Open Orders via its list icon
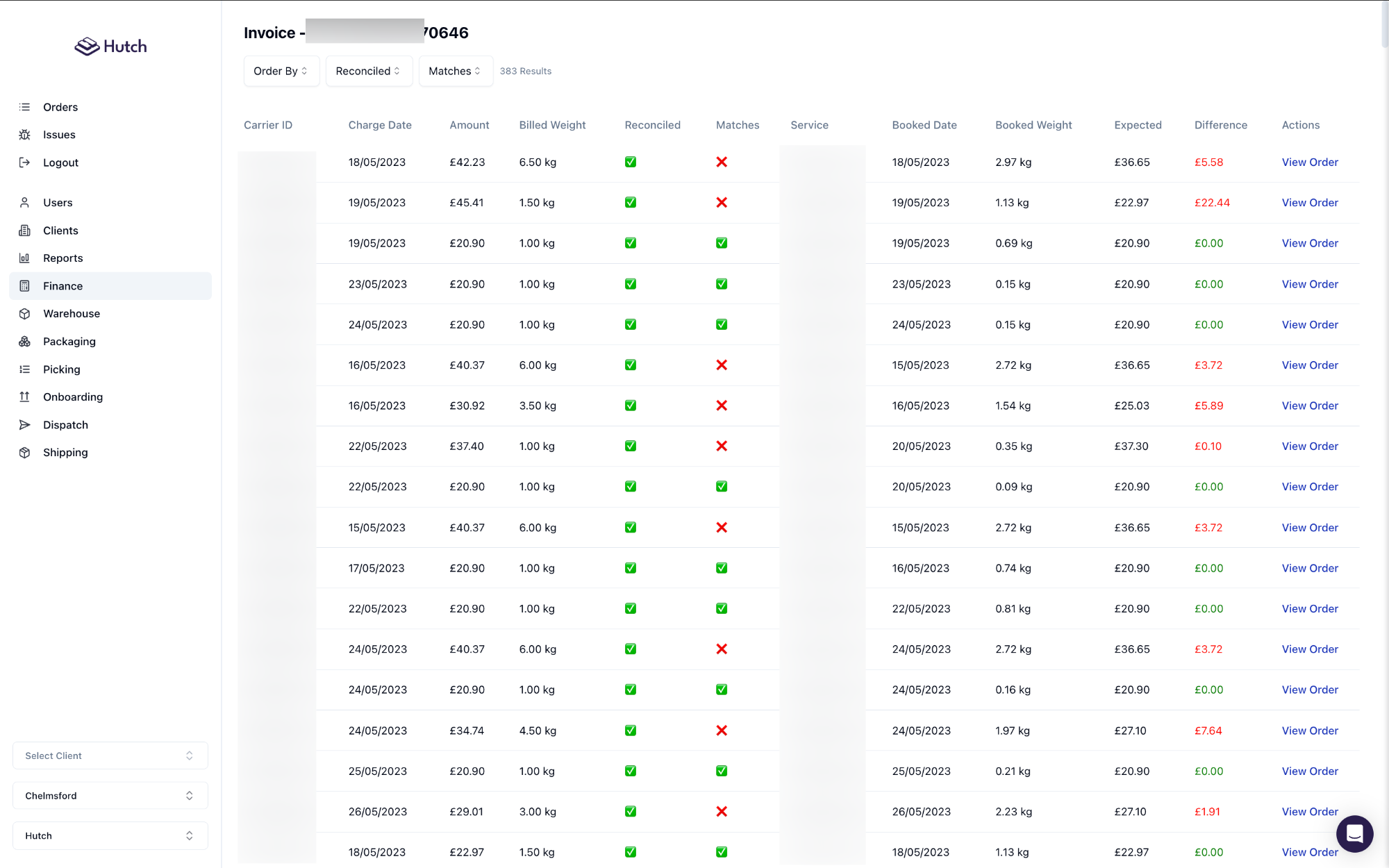Viewport: 1389px width, 868px height. click(24, 107)
